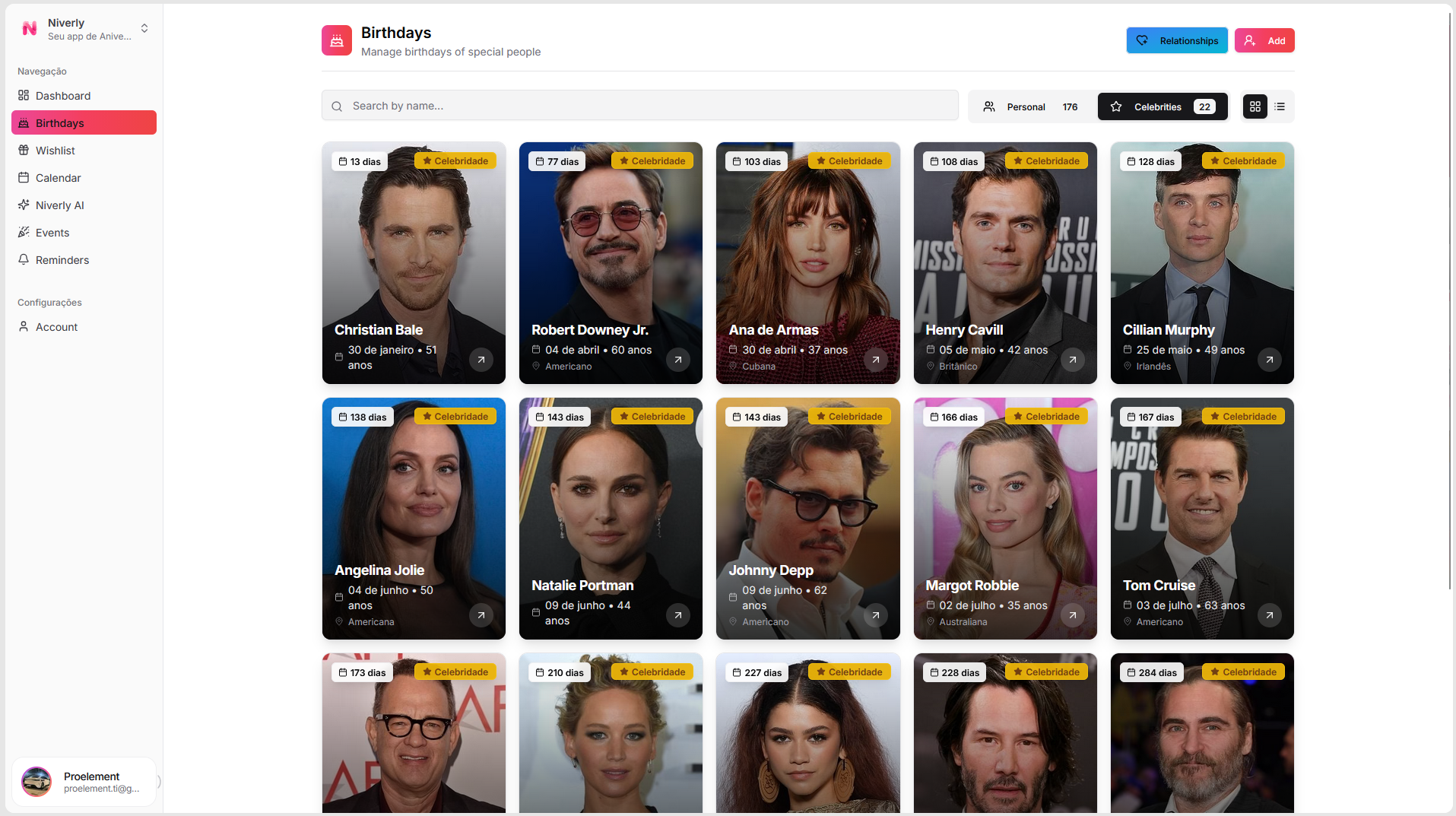Select Birthdays in sidebar
The width and height of the screenshot is (1456, 816).
84,123
